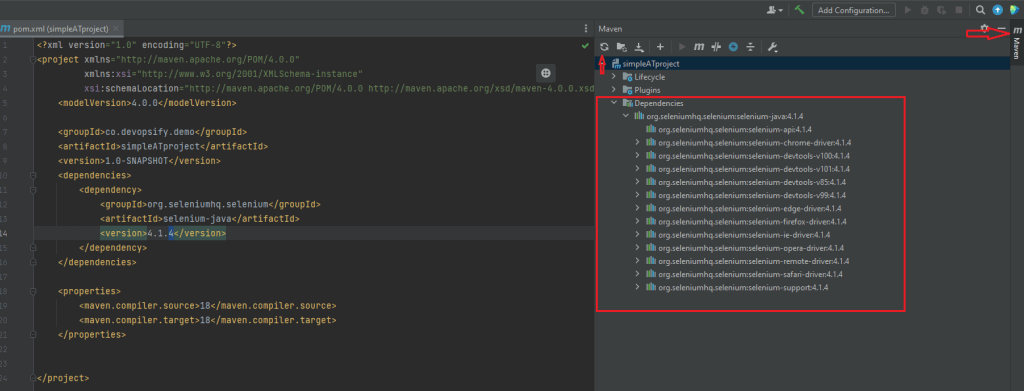Fold the project tag at line 2
The width and height of the screenshot is (1024, 391).
33,59
